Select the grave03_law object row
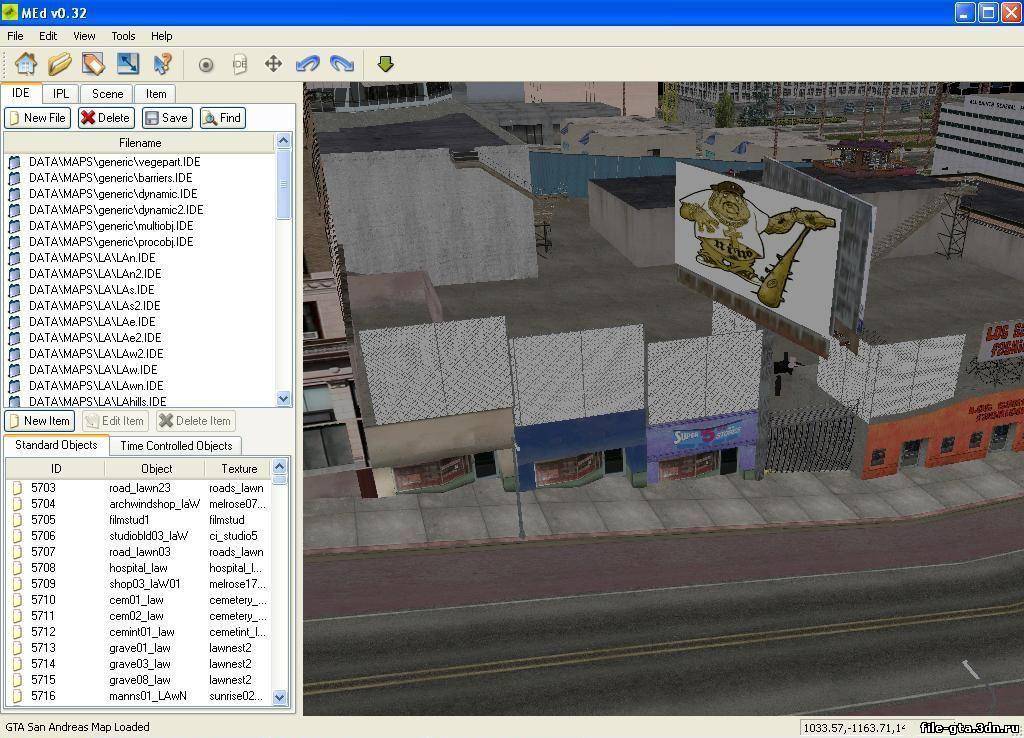The width and height of the screenshot is (1024, 738). (x=139, y=664)
